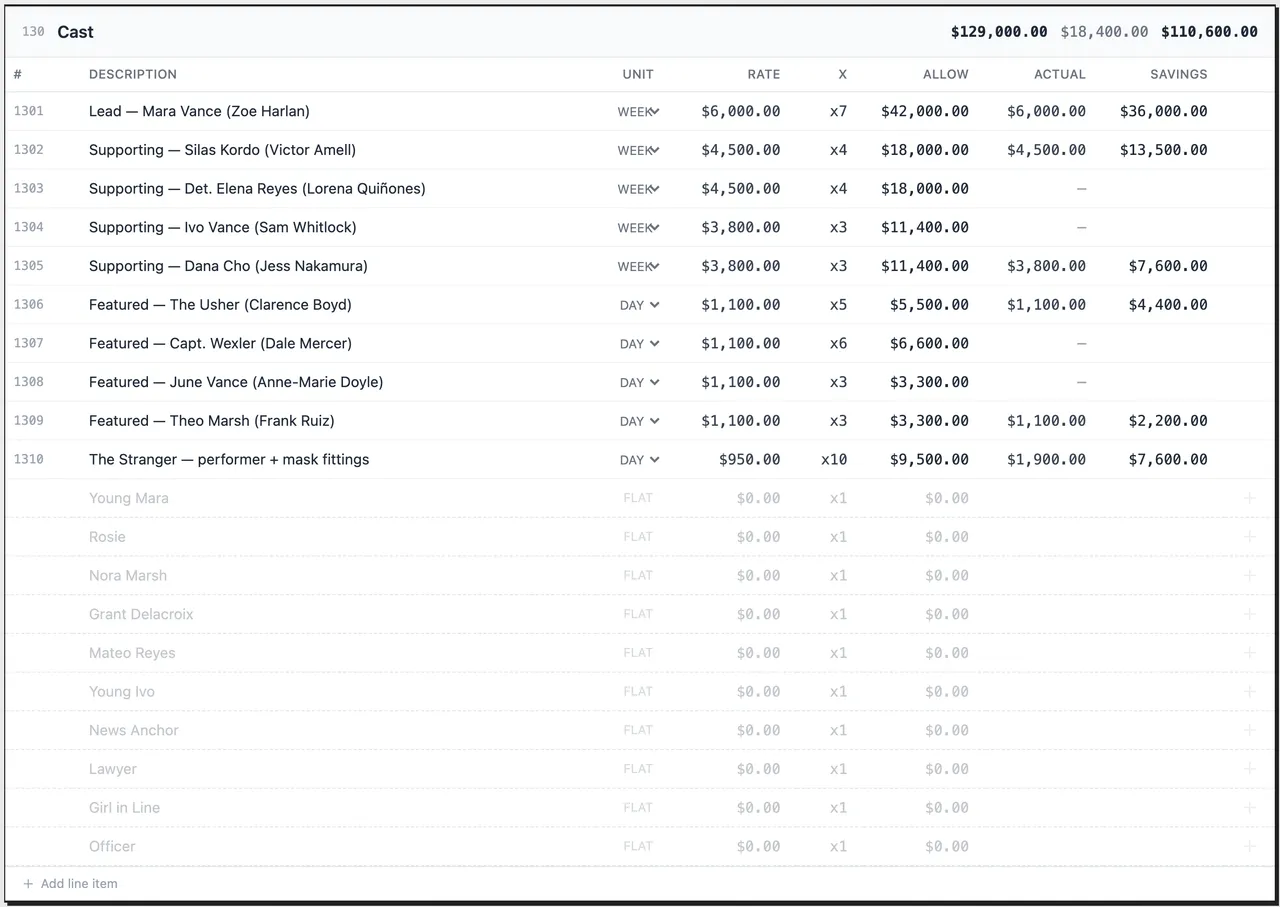Click the $6,000.00 rate for Mara Vance
Viewport: 1280px width, 907px height.
click(741, 111)
